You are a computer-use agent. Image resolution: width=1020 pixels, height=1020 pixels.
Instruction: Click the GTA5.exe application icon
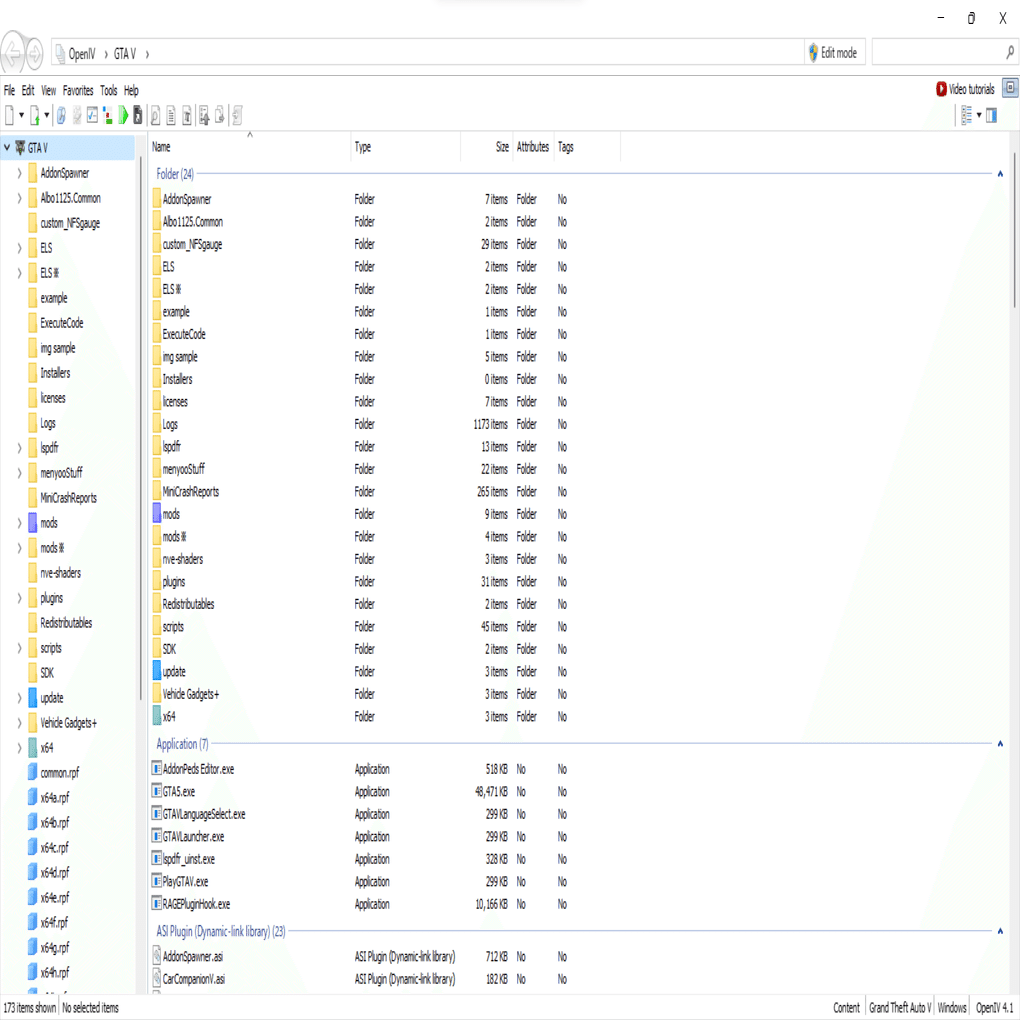pos(157,791)
